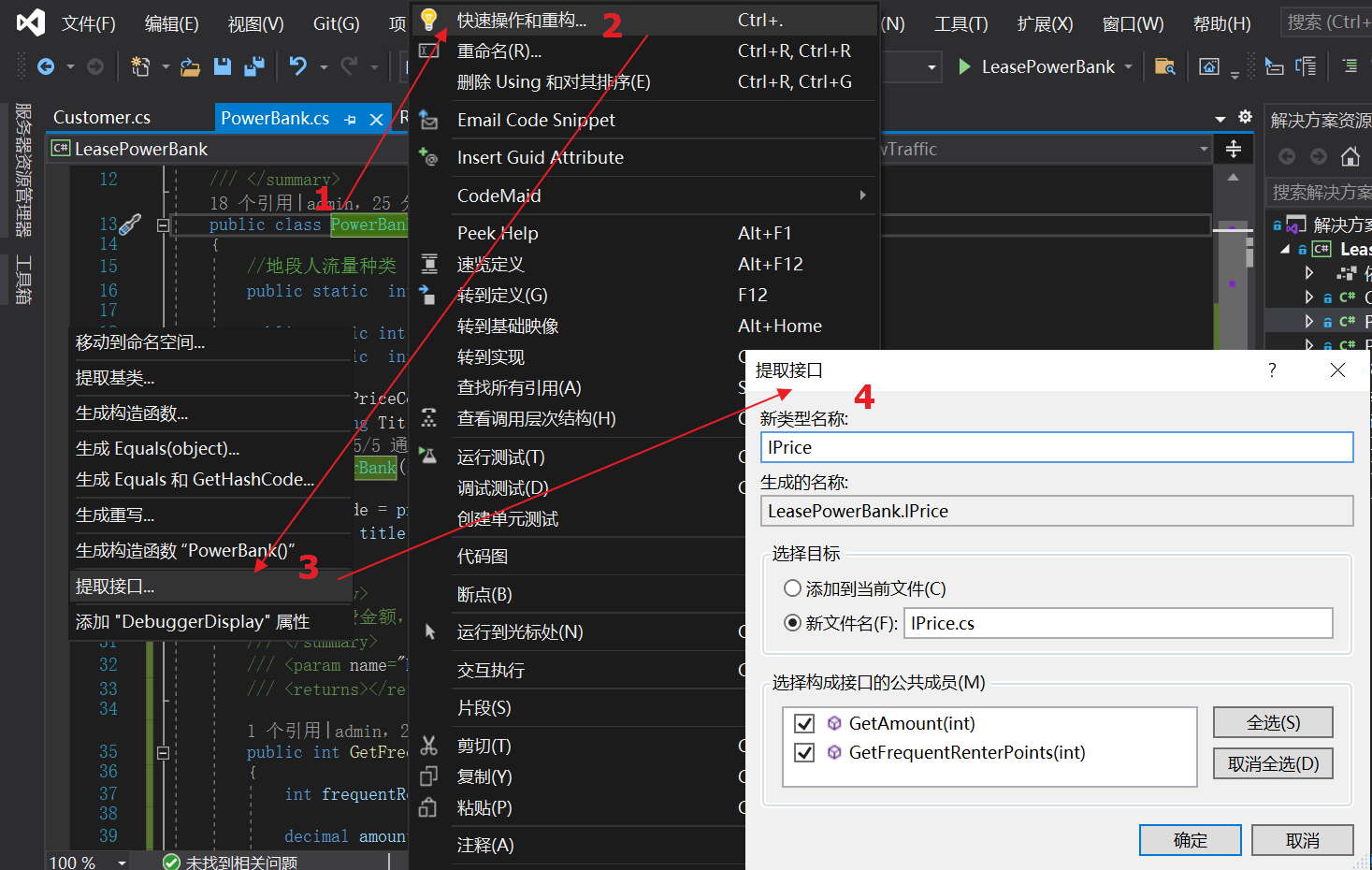Screen dimensions: 1372x870
Task: Collapse the class outline box at line 13
Action: click(163, 225)
